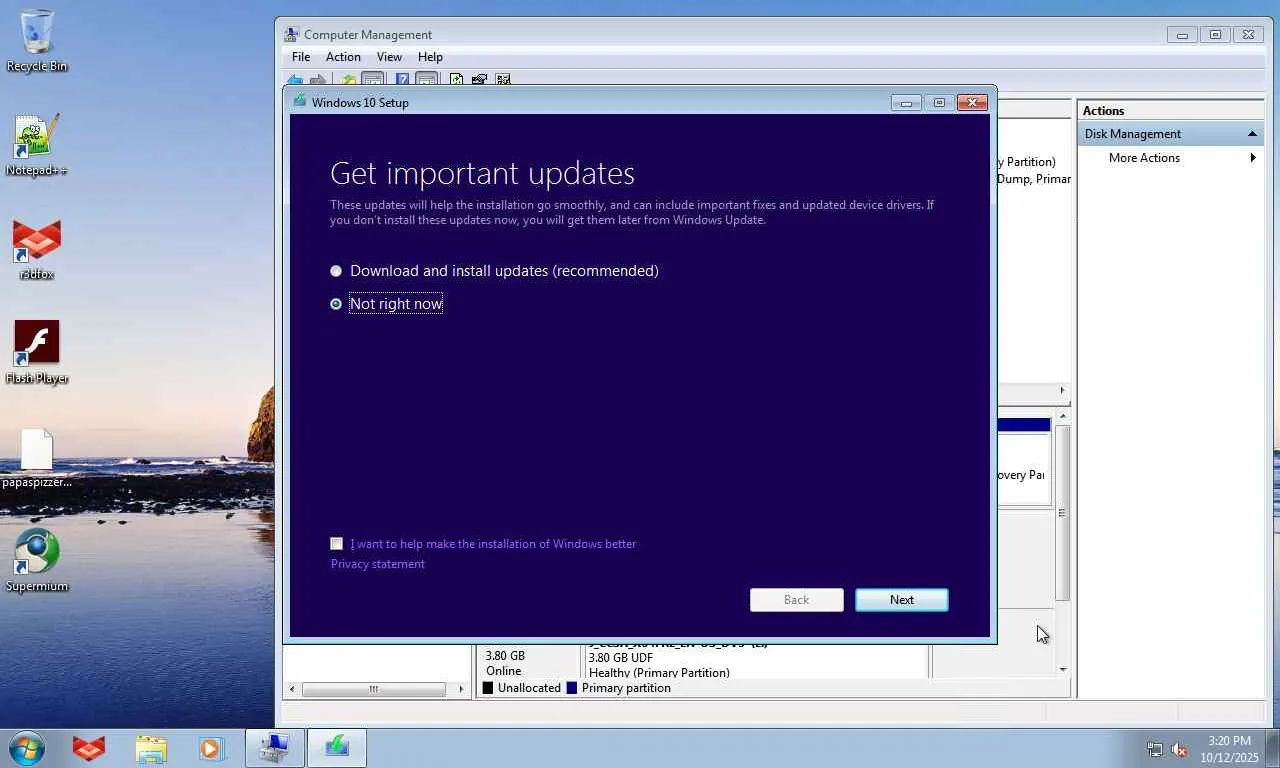
Task: Click Next in Windows 10 Setup
Action: click(x=902, y=600)
